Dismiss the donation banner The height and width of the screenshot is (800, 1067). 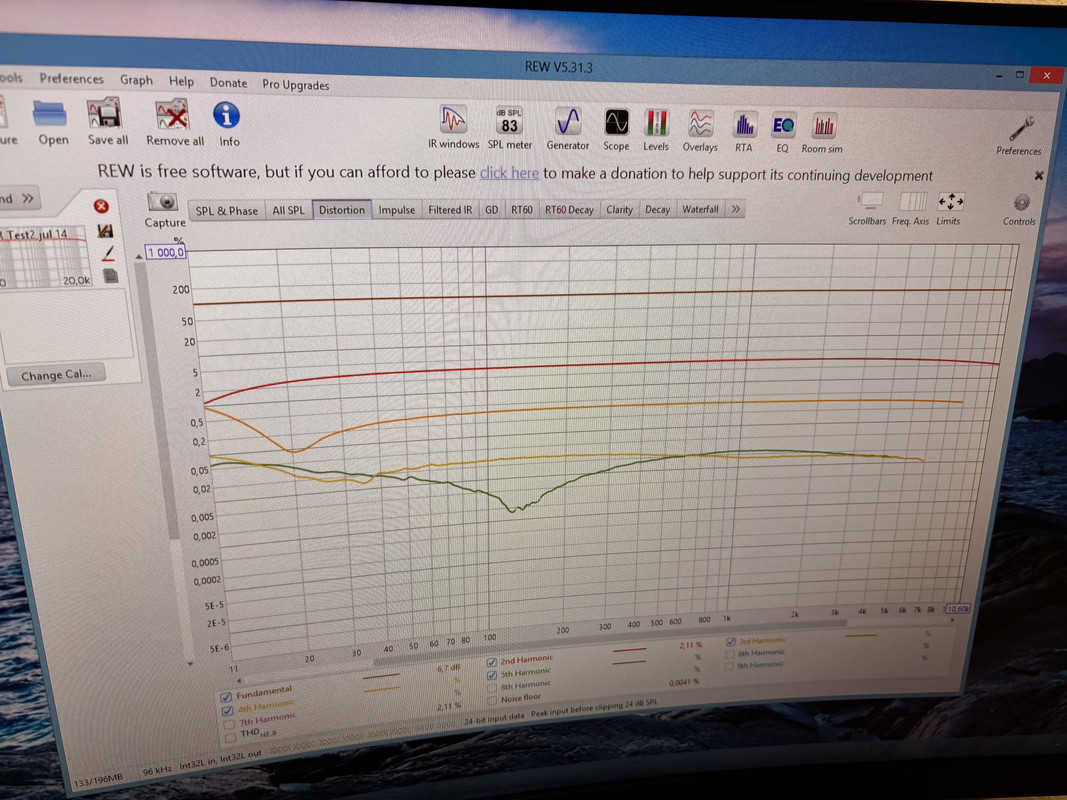coord(1039,176)
